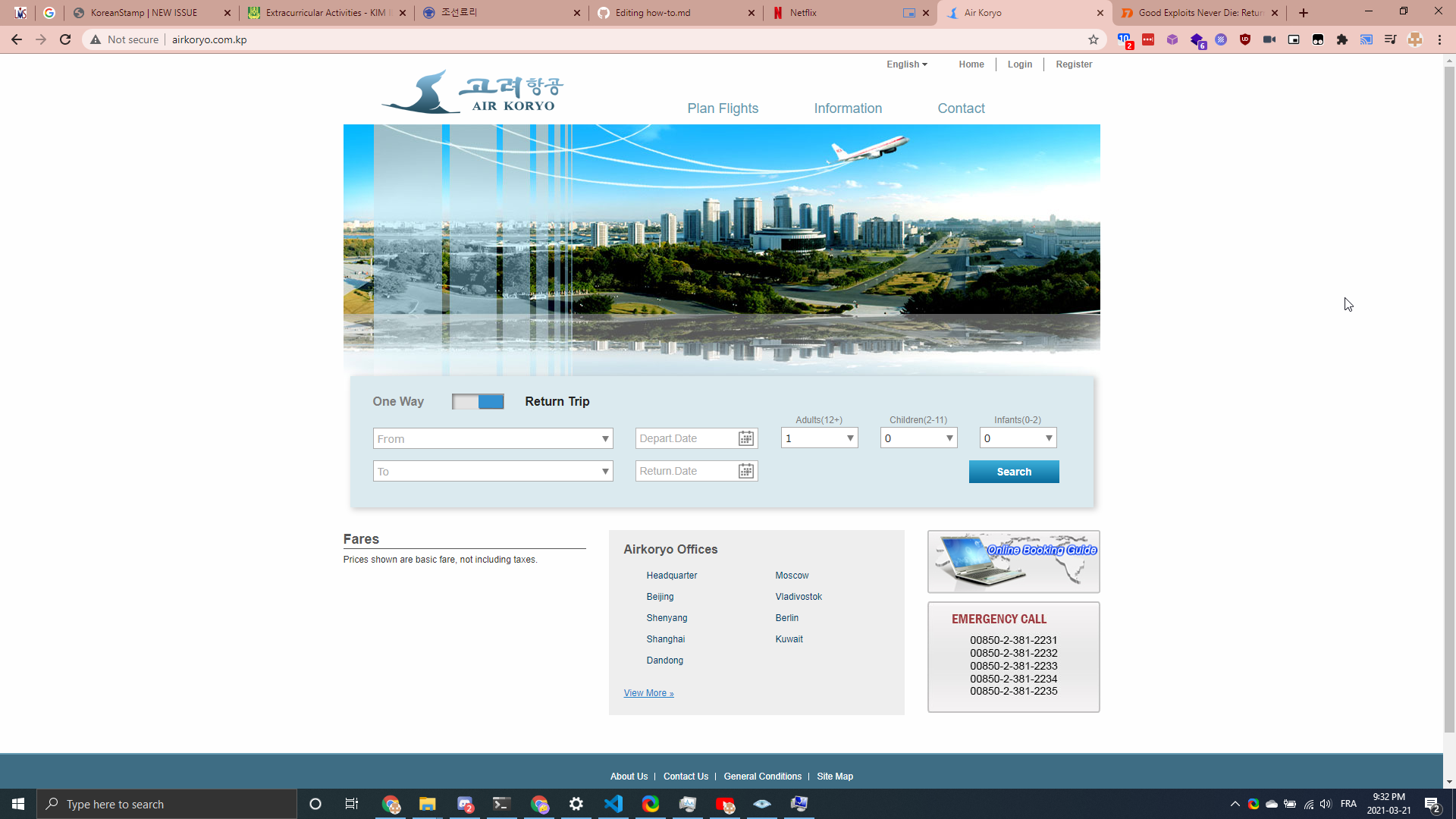1456x819 pixels.
Task: Open the Plan Flights menu
Action: (722, 108)
